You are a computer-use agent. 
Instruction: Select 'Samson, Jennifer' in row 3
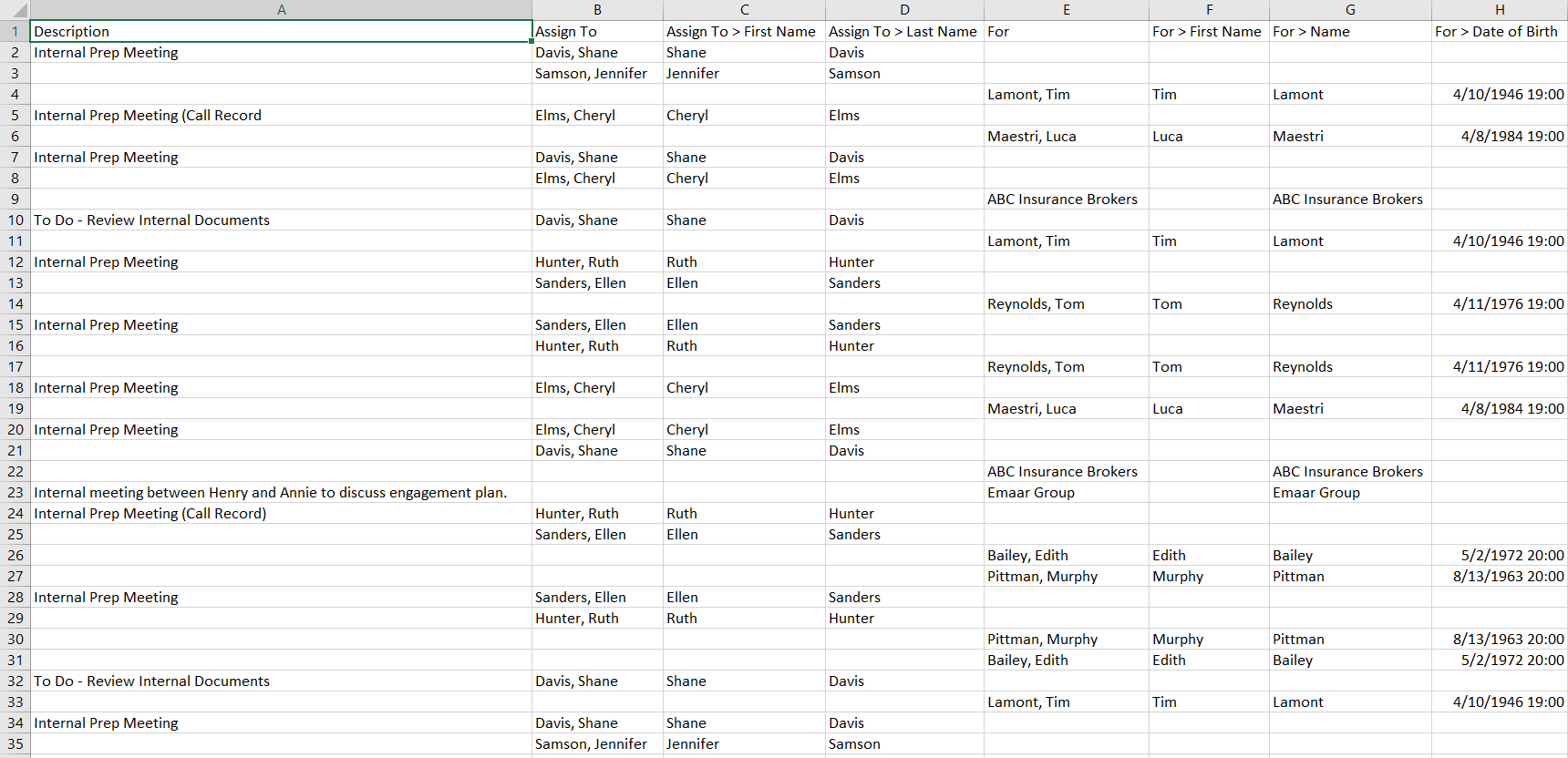[x=591, y=74]
